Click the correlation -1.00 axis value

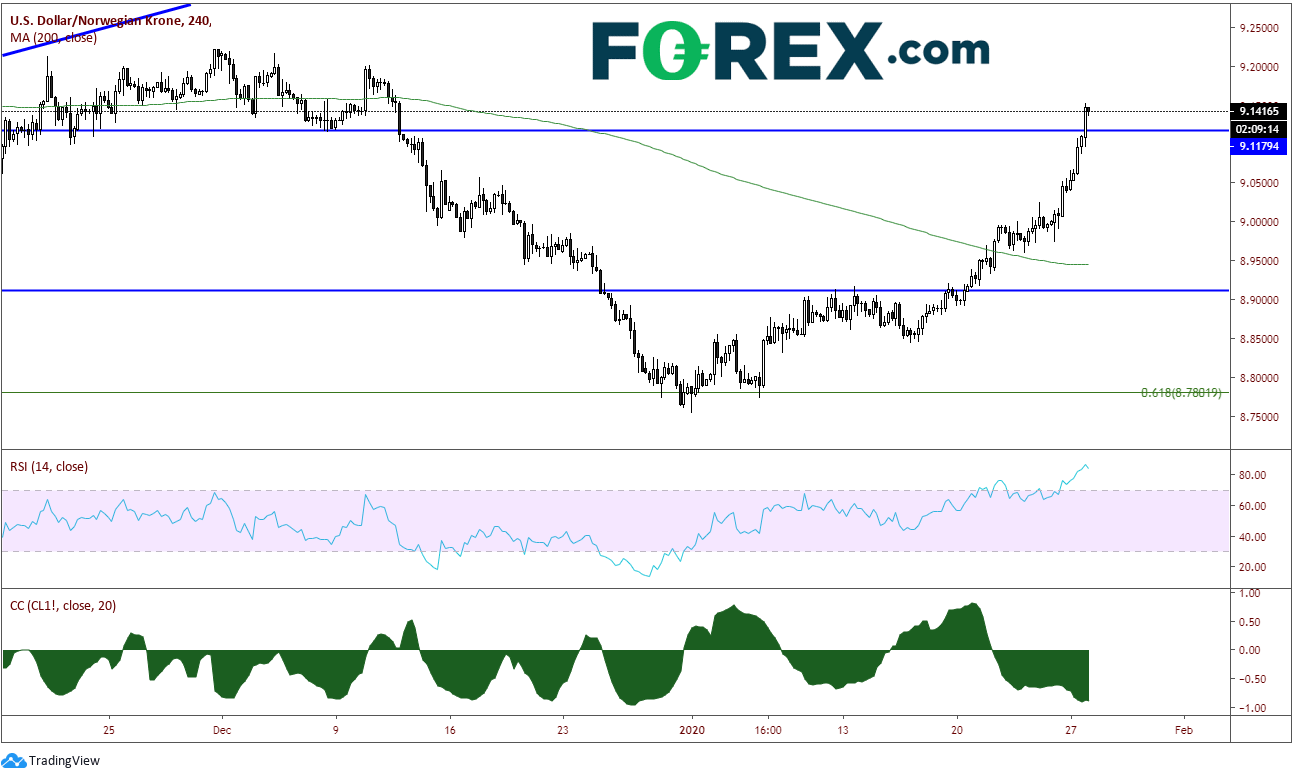1251,709
